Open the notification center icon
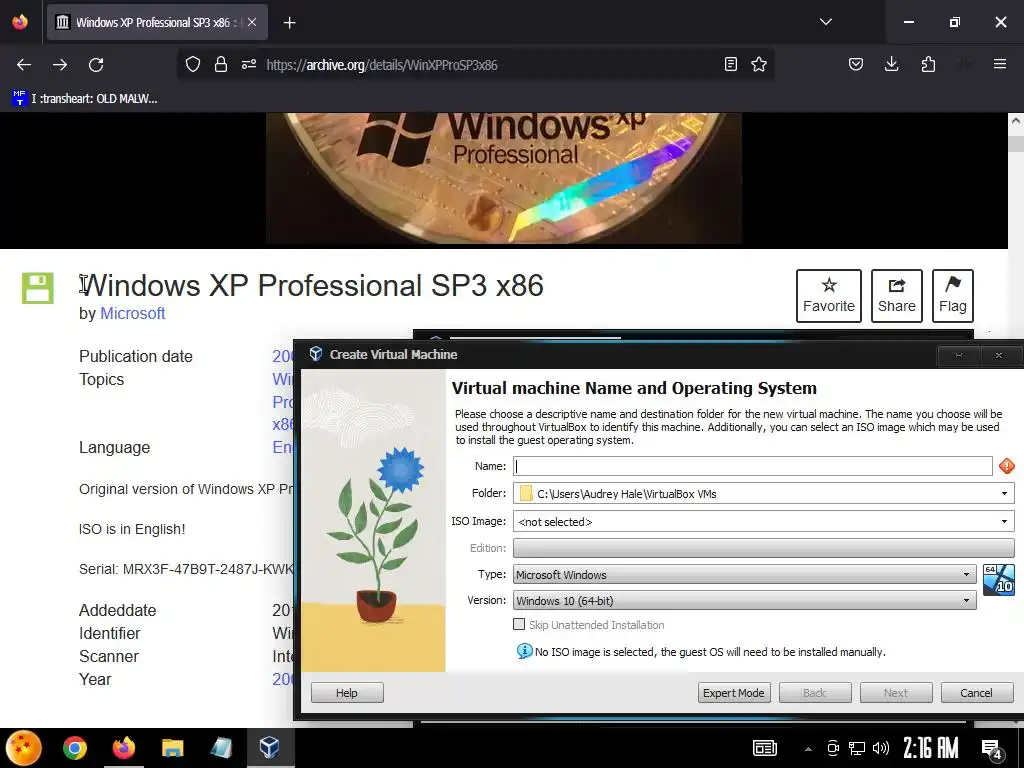 [x=992, y=750]
